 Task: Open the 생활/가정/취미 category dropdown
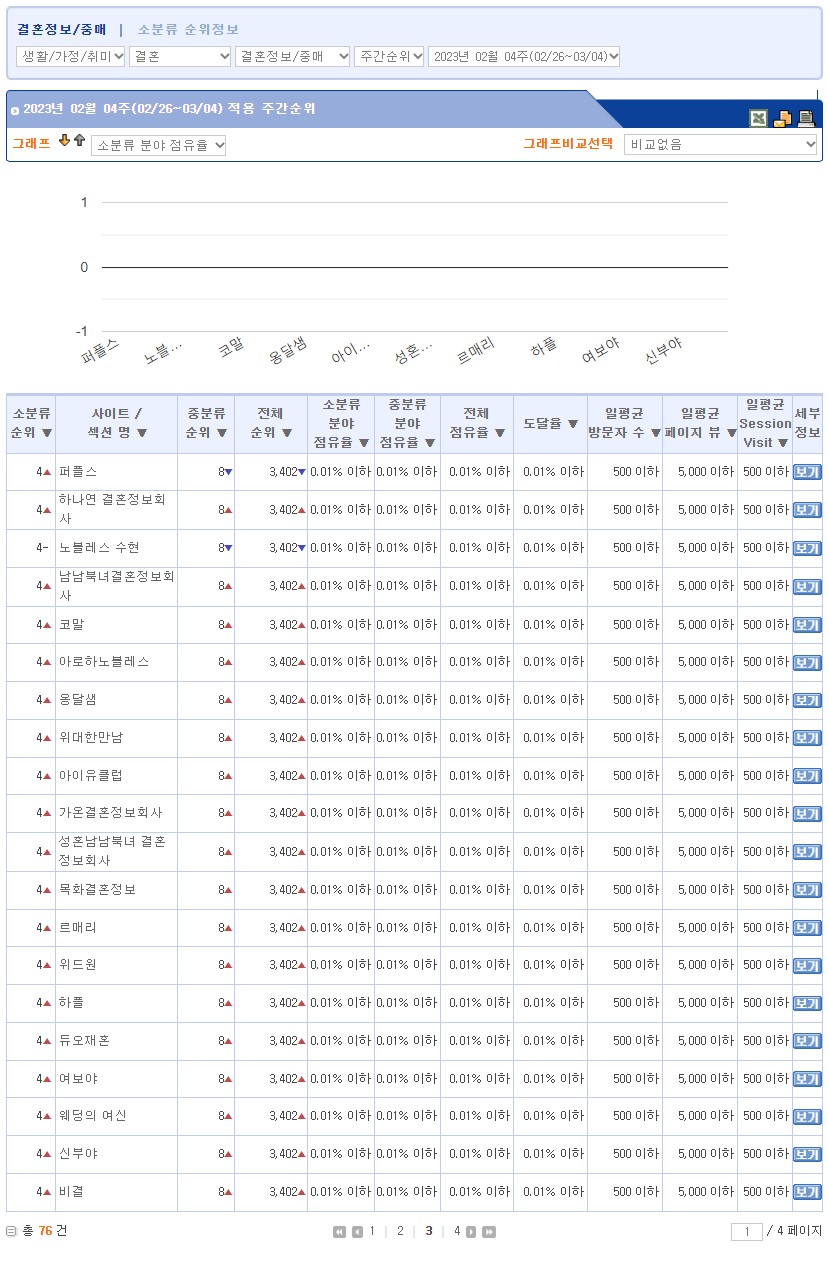[71, 57]
